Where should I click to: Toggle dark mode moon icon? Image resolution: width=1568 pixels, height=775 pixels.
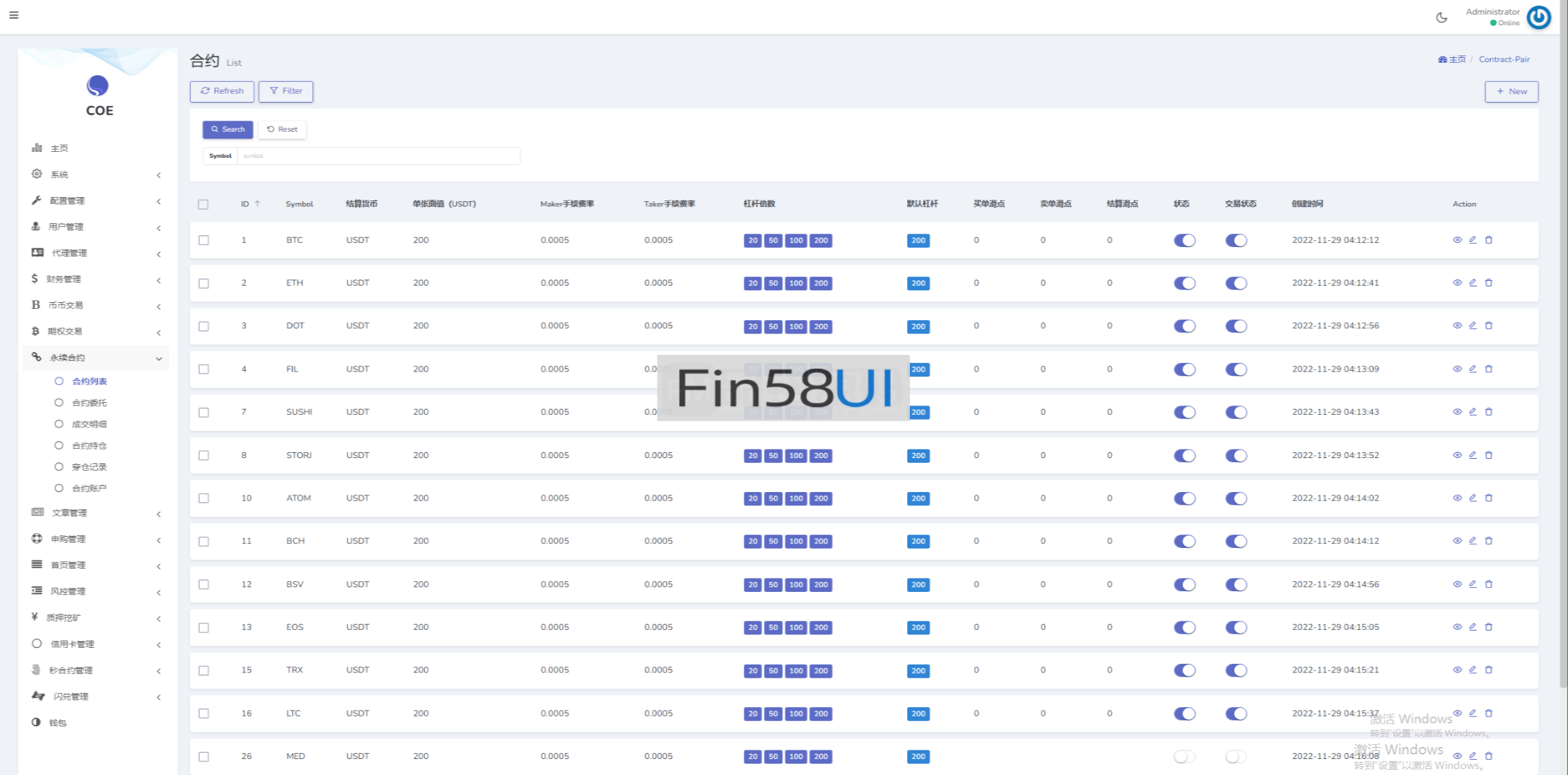click(x=1441, y=18)
